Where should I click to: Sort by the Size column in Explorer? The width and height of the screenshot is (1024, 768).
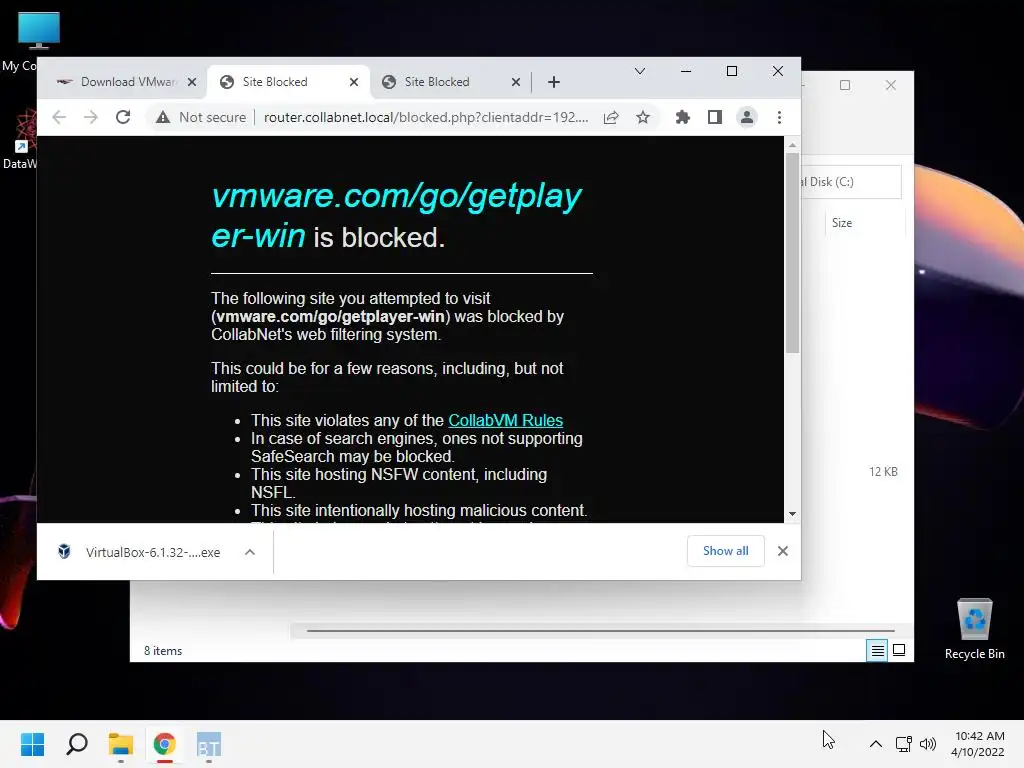(x=842, y=223)
